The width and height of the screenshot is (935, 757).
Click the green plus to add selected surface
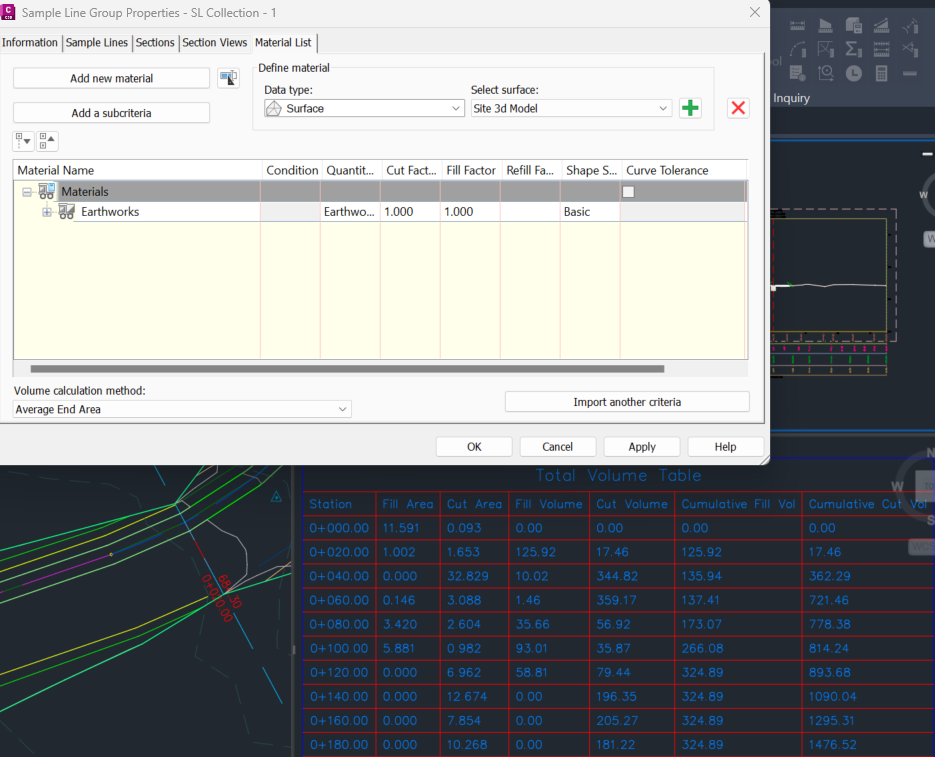(x=690, y=108)
